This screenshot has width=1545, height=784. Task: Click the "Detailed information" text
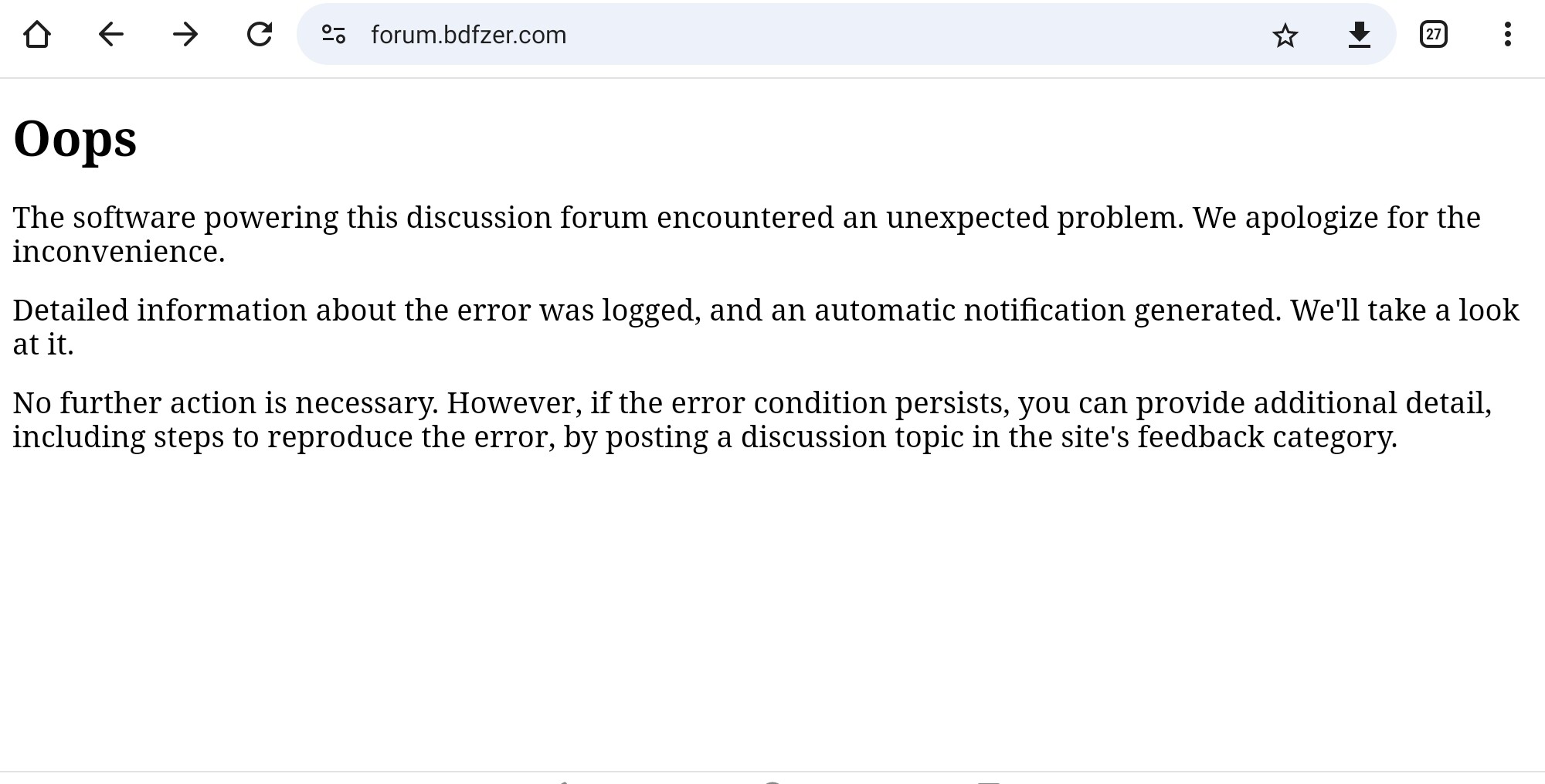click(x=160, y=311)
